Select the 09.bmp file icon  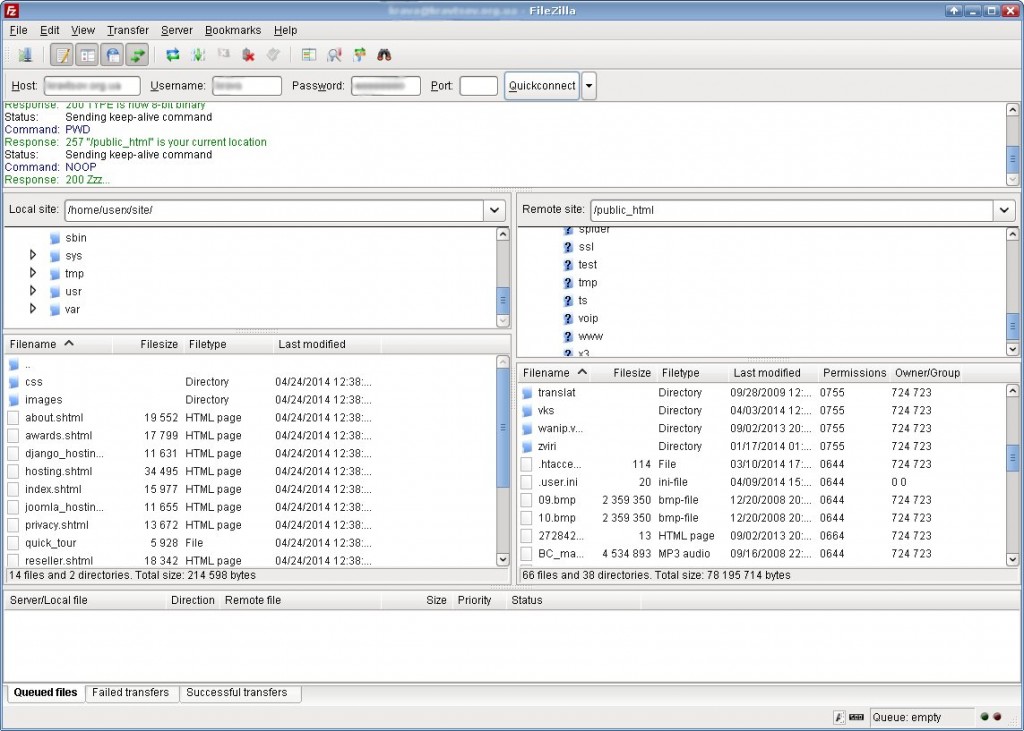[x=526, y=500]
